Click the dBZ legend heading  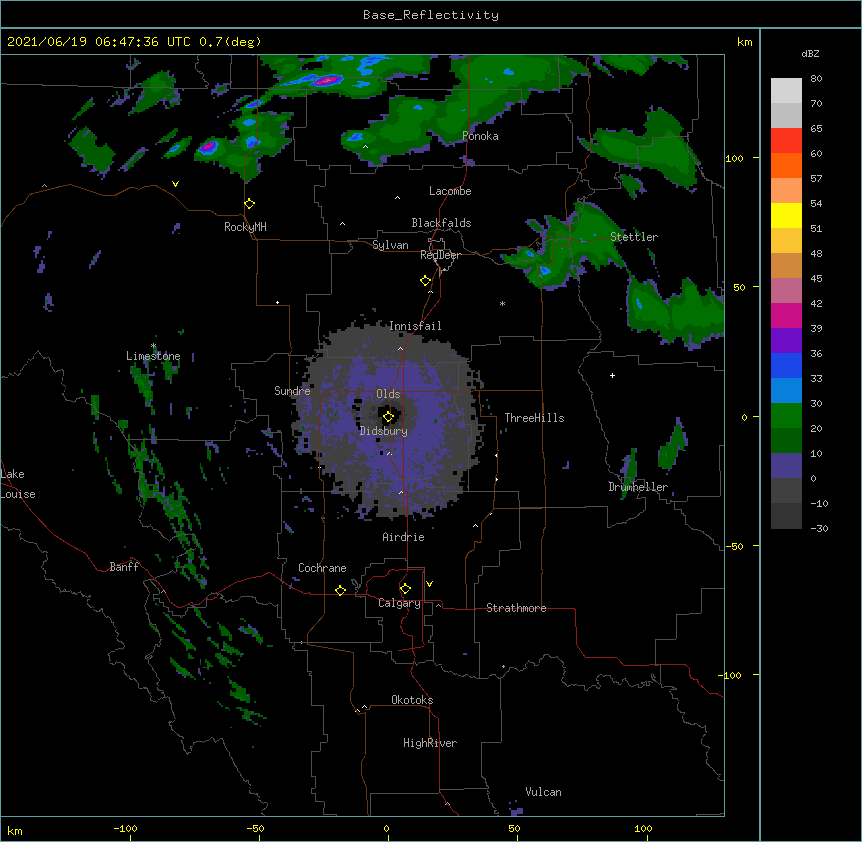[810, 54]
